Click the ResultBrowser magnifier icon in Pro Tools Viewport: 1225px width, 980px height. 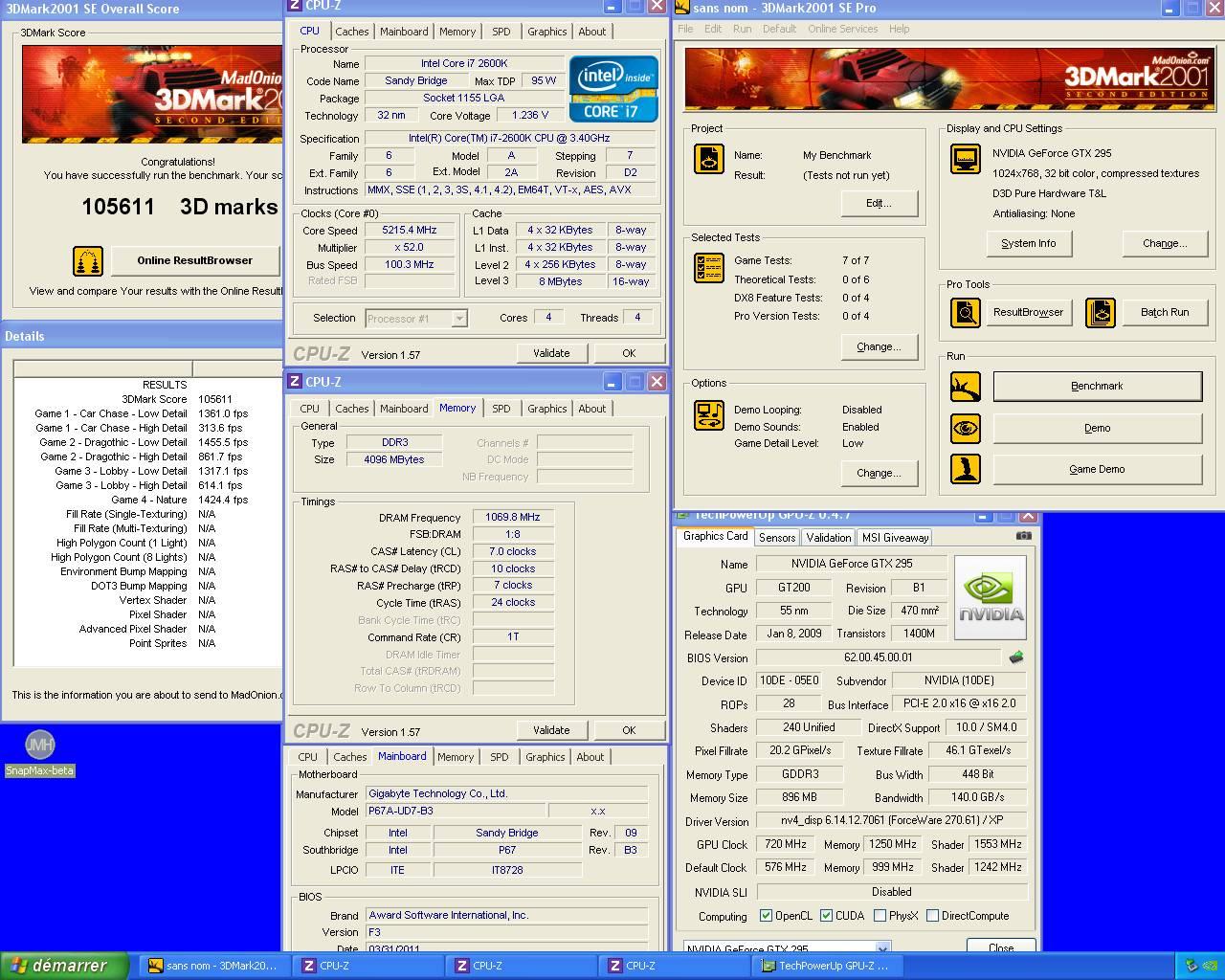tap(965, 312)
